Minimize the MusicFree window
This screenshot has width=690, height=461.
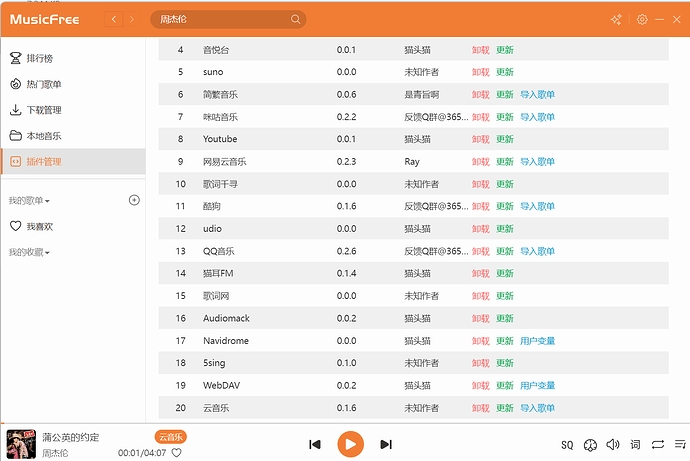coord(659,19)
